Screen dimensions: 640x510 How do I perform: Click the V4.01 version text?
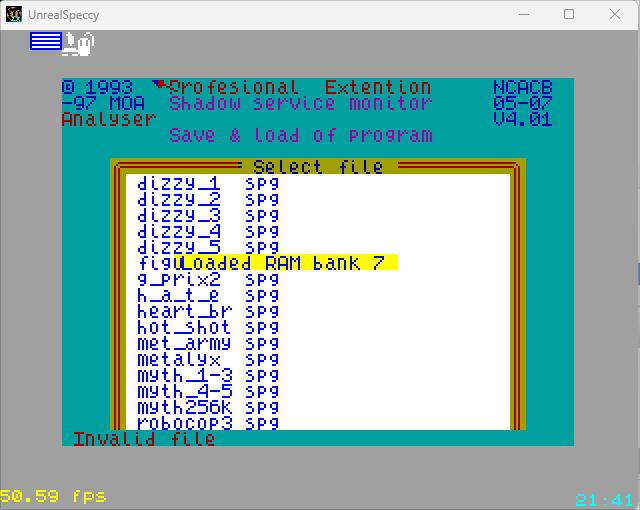pos(522,119)
